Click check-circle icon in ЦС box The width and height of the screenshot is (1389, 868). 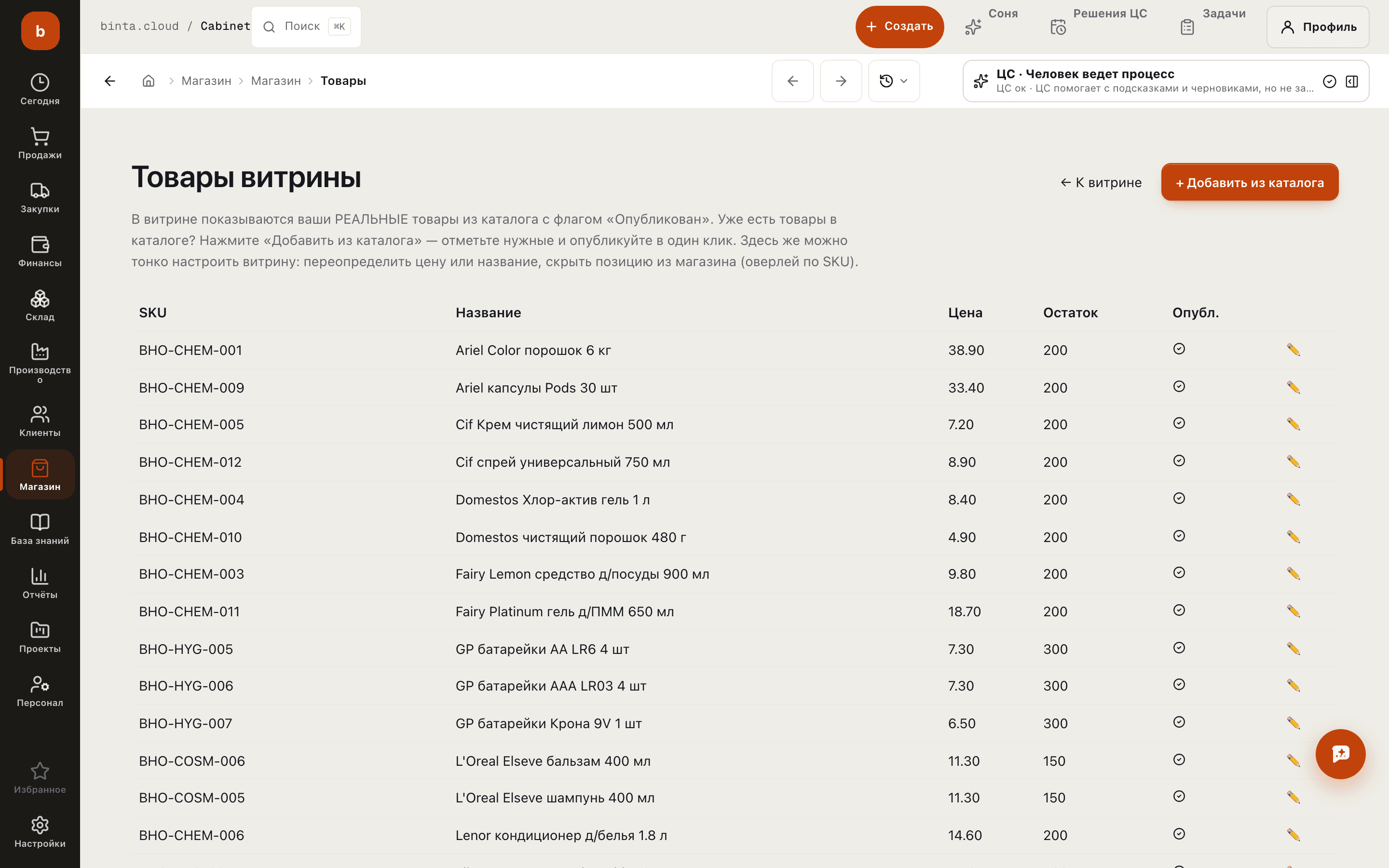(x=1329, y=81)
